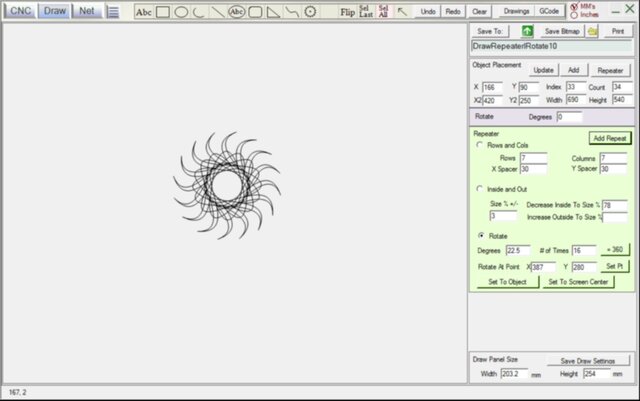Image resolution: width=640 pixels, height=401 pixels.
Task: Click the Index input field
Action: pos(576,87)
